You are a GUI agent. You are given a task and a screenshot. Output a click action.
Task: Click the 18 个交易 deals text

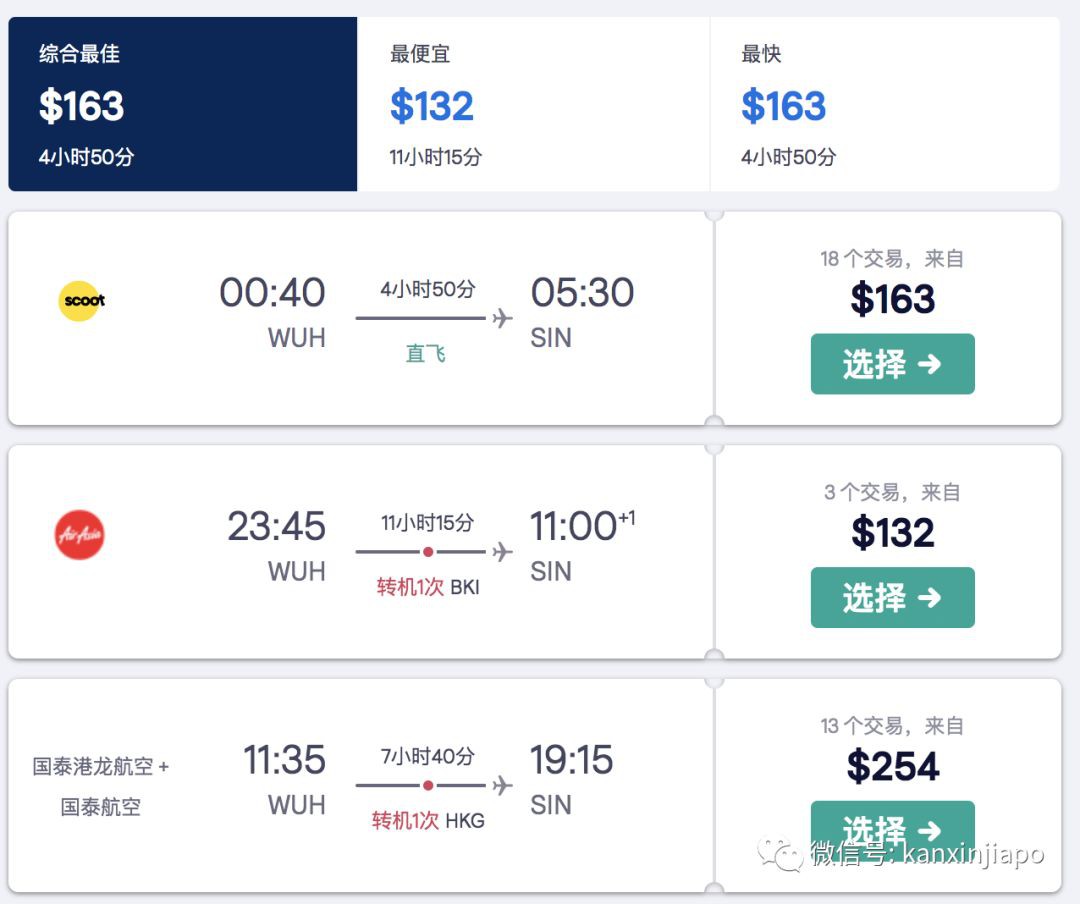(891, 259)
